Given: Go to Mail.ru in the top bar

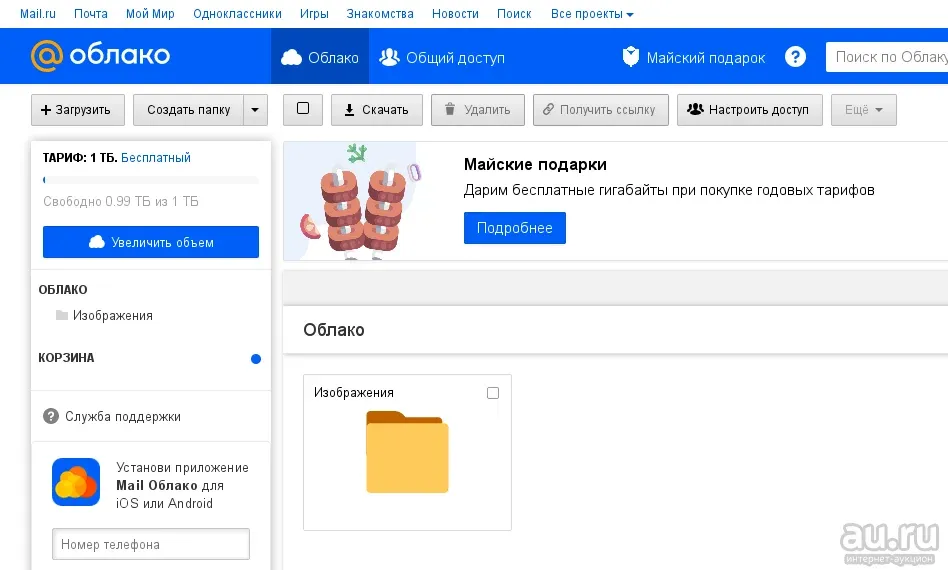Looking at the screenshot, I should pos(37,14).
